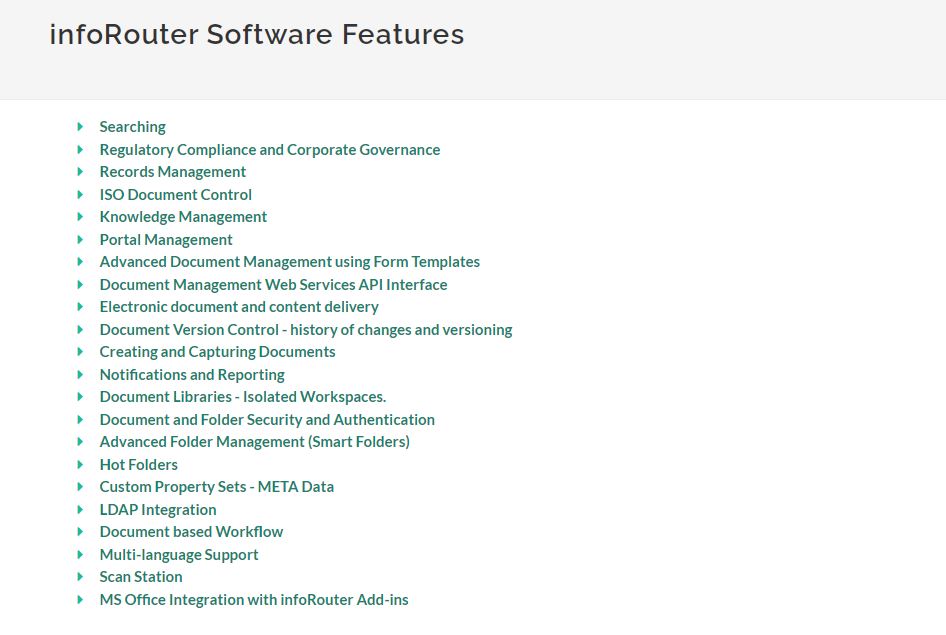Select Notifications and Reporting

coord(192,374)
